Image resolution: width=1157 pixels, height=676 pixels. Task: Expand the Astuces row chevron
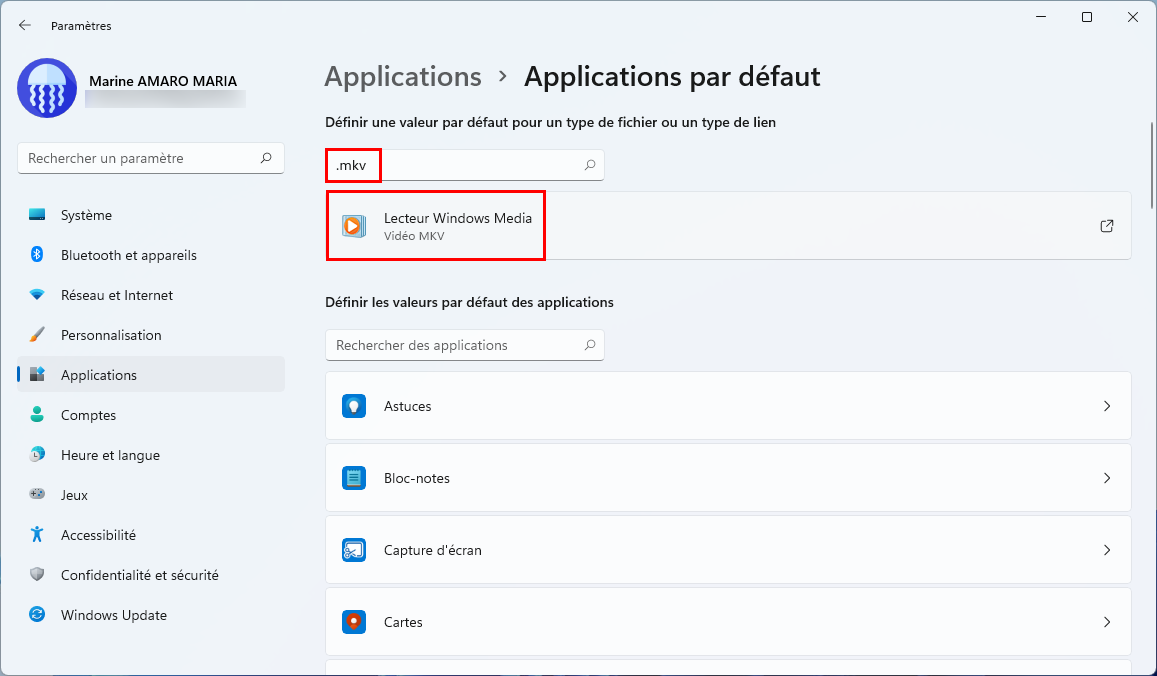point(1107,406)
